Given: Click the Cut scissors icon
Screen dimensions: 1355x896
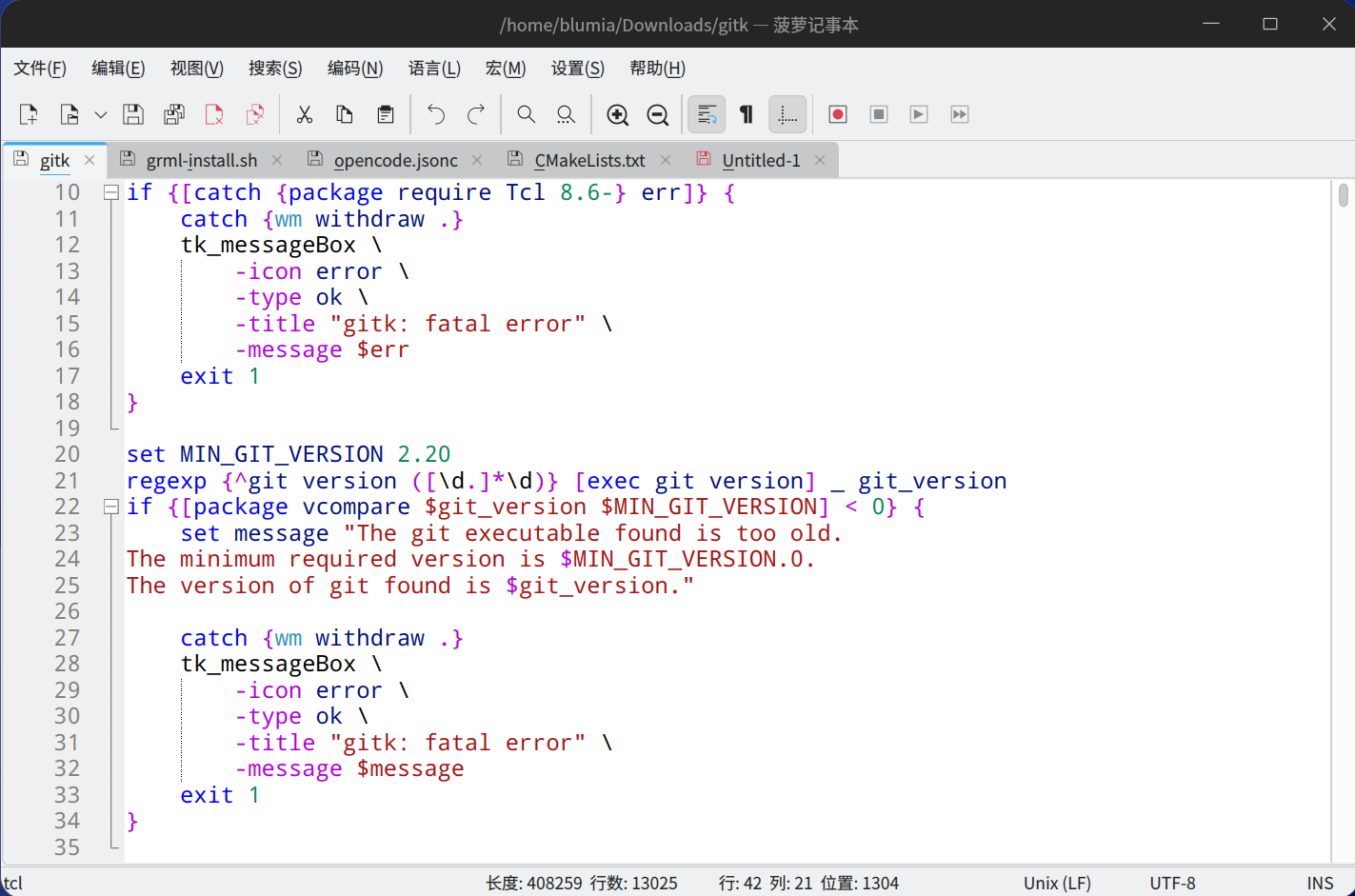Looking at the screenshot, I should [305, 114].
